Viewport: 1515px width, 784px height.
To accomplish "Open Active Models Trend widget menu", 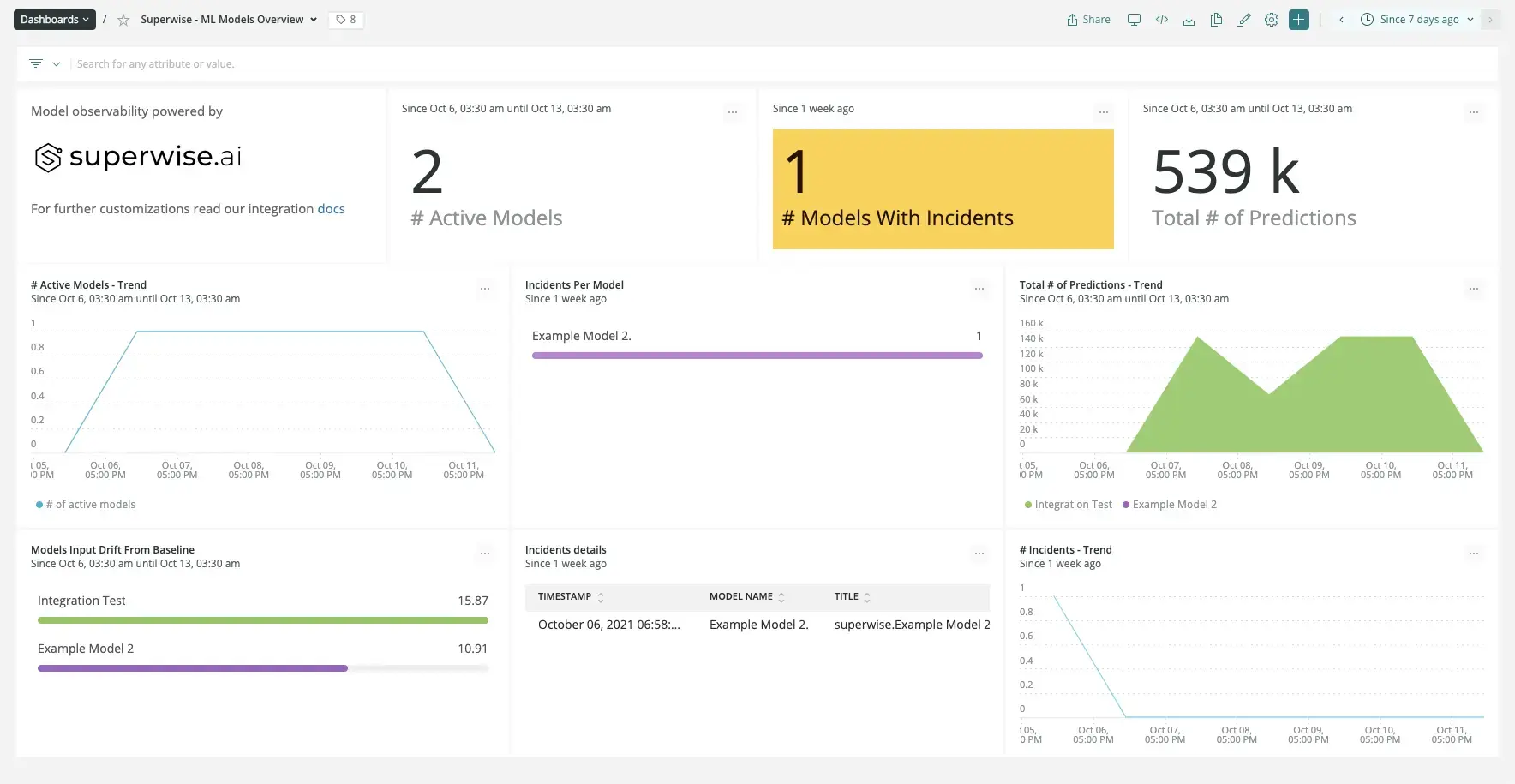I will (485, 289).
